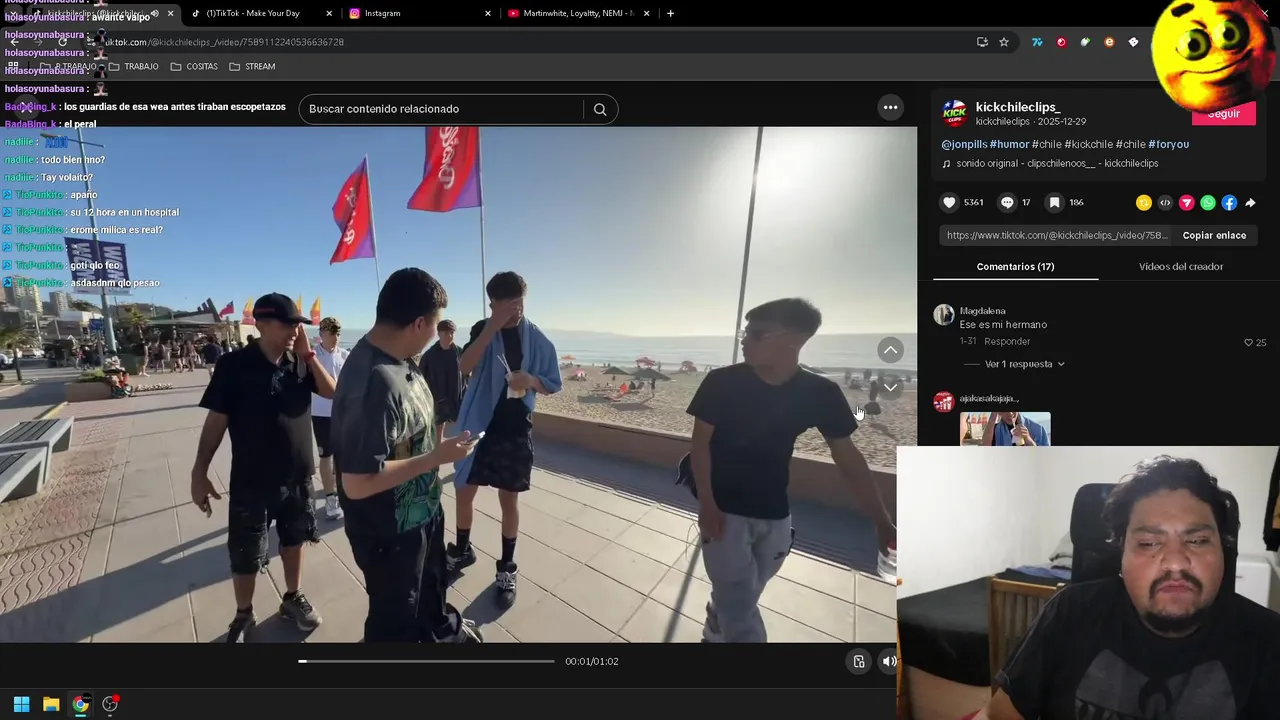This screenshot has height=720, width=1280.
Task: Open the white diamond extension icon
Action: point(1133,42)
